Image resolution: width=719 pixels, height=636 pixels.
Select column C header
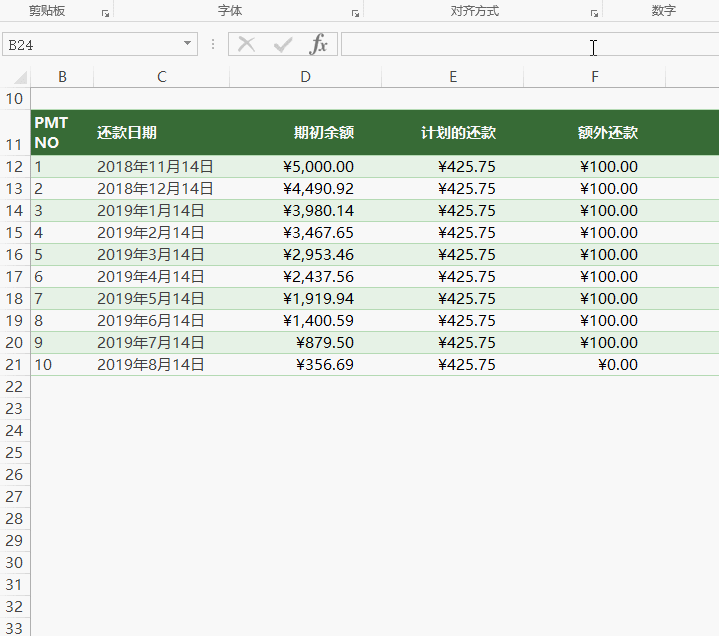tap(161, 77)
